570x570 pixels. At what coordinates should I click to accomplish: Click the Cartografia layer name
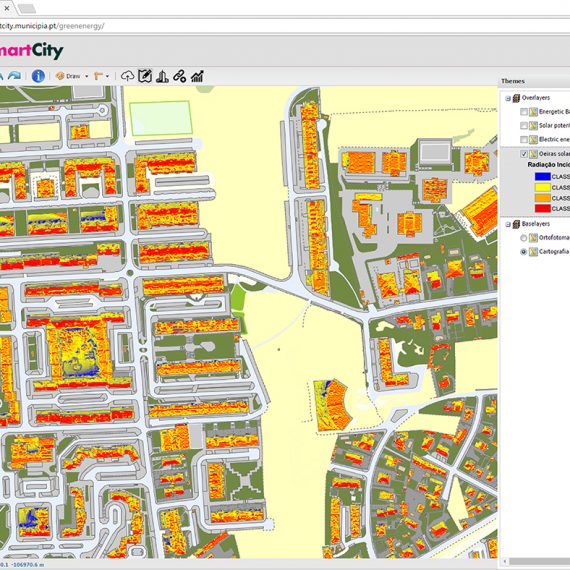pyautogui.click(x=554, y=252)
